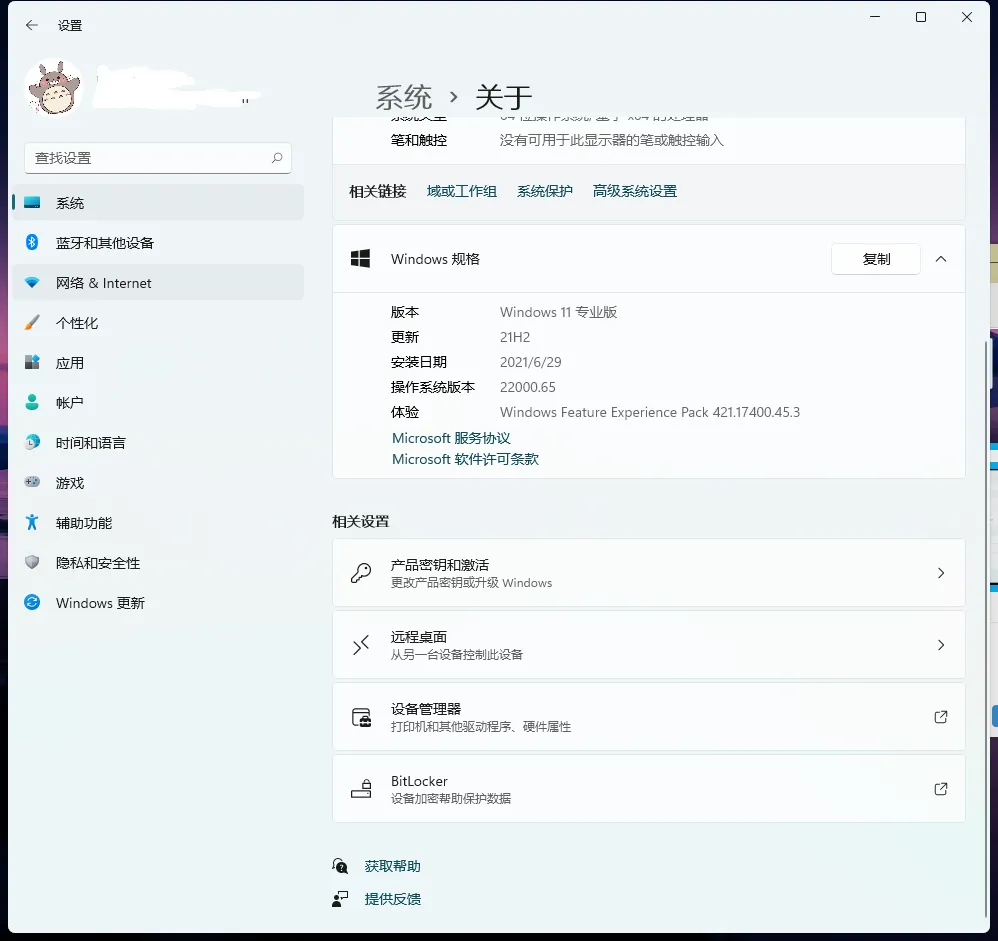Screen dimensions: 998x941
Task: Select the 个性化 paintbrush item
Action: (77, 323)
